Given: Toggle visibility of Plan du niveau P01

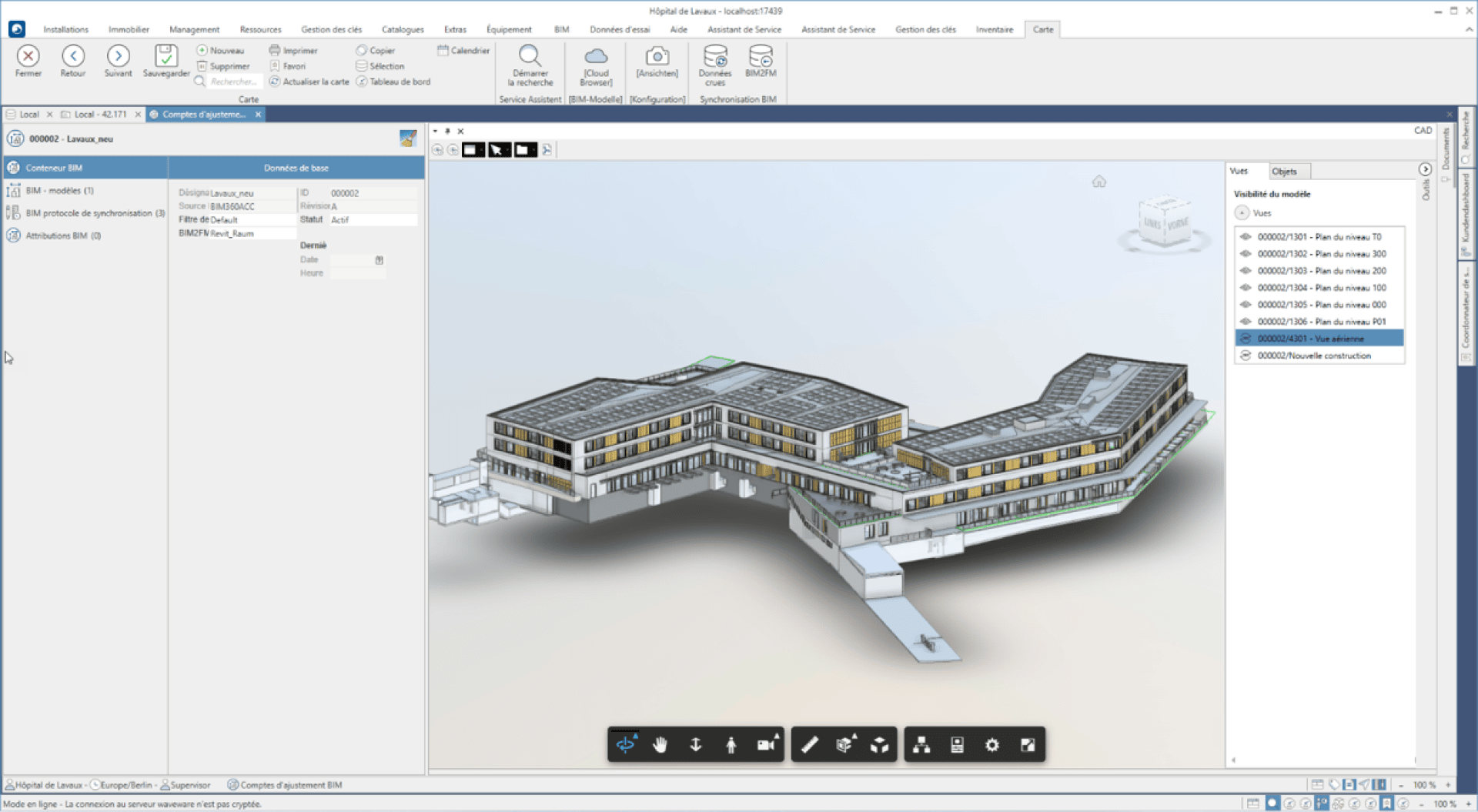Looking at the screenshot, I should click(x=1246, y=322).
